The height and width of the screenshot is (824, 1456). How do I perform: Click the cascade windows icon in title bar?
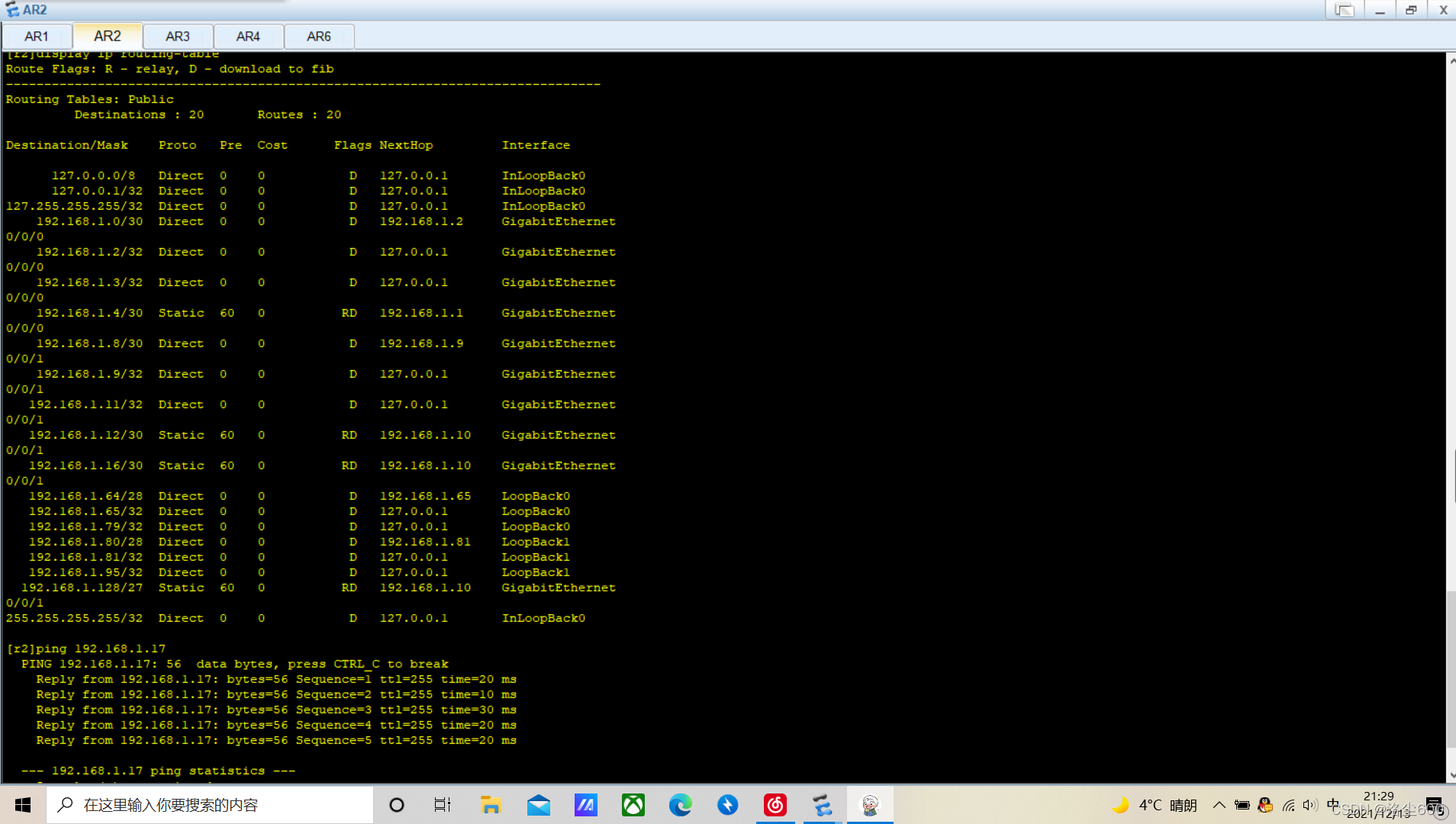coord(1344,10)
